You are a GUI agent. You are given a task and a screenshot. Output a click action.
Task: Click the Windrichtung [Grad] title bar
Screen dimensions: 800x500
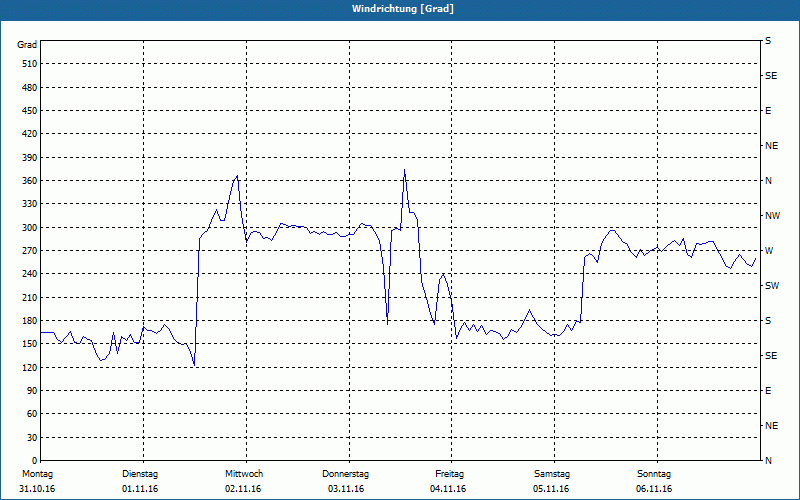tap(400, 9)
